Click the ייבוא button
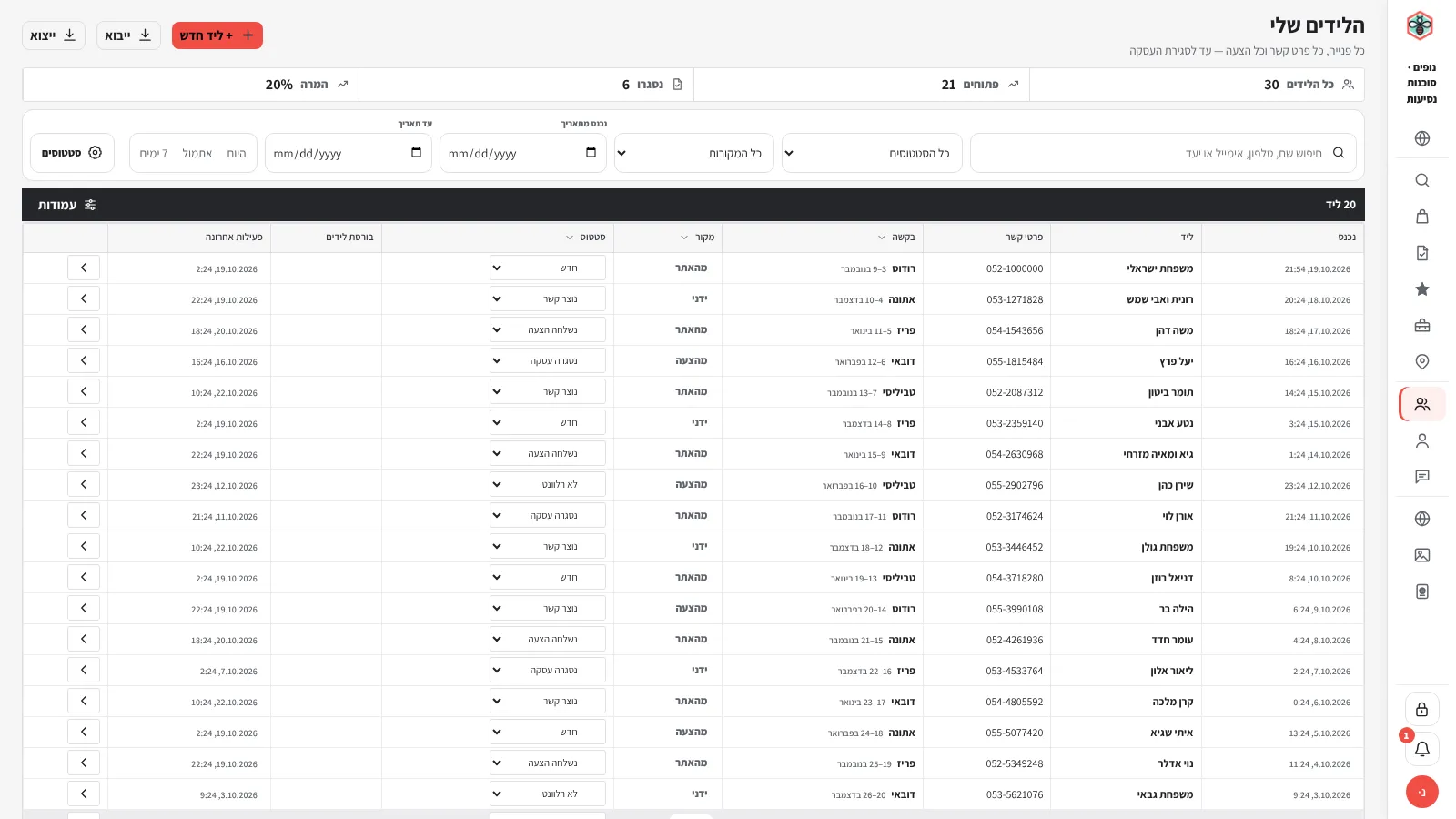This screenshot has height=819, width=1456. point(128,35)
